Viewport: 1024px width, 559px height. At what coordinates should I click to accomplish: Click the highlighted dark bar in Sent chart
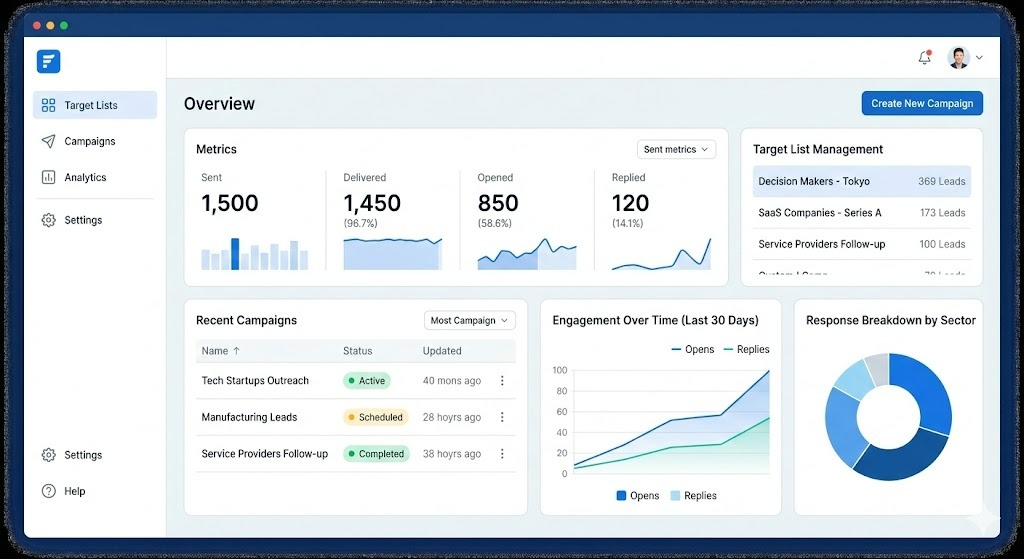click(x=235, y=254)
